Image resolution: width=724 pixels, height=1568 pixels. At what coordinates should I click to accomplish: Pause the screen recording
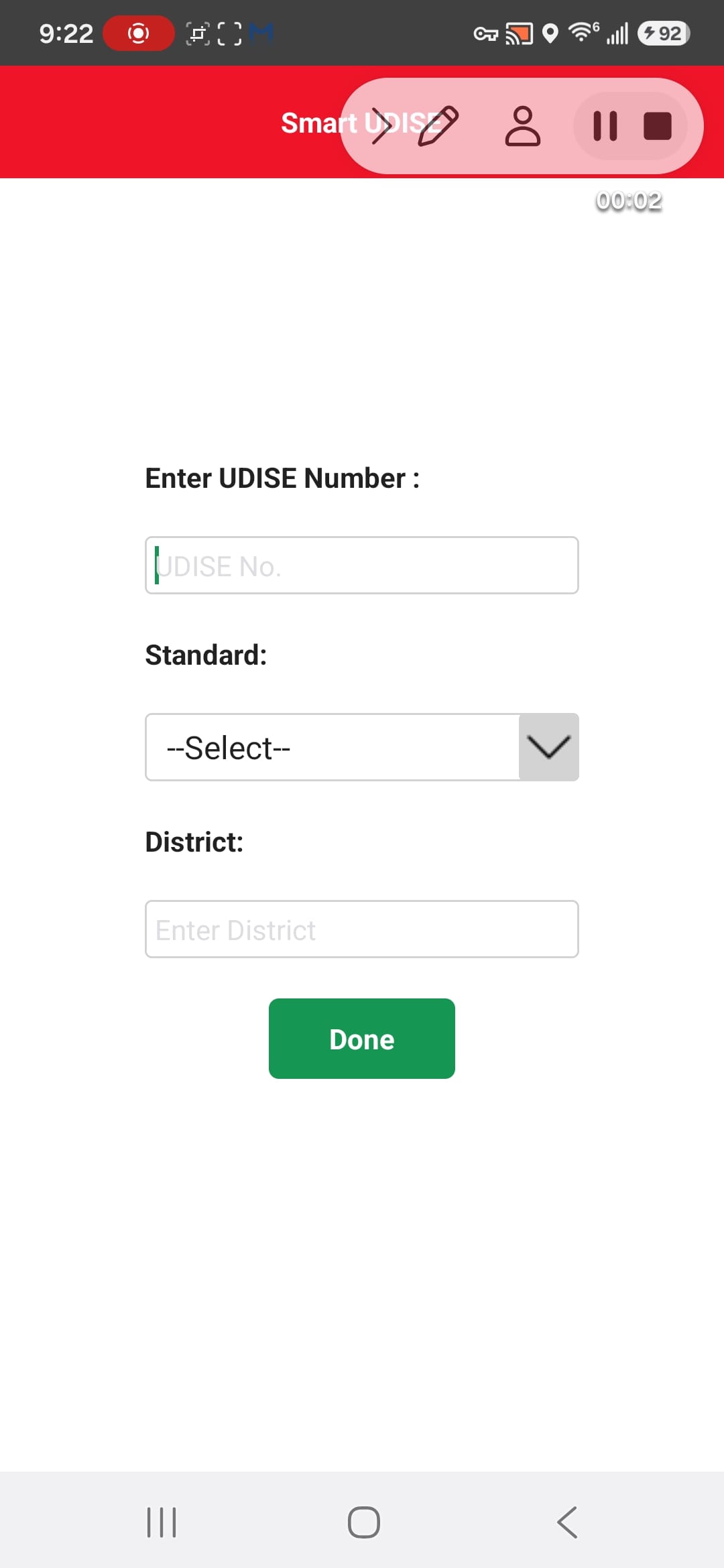click(605, 126)
